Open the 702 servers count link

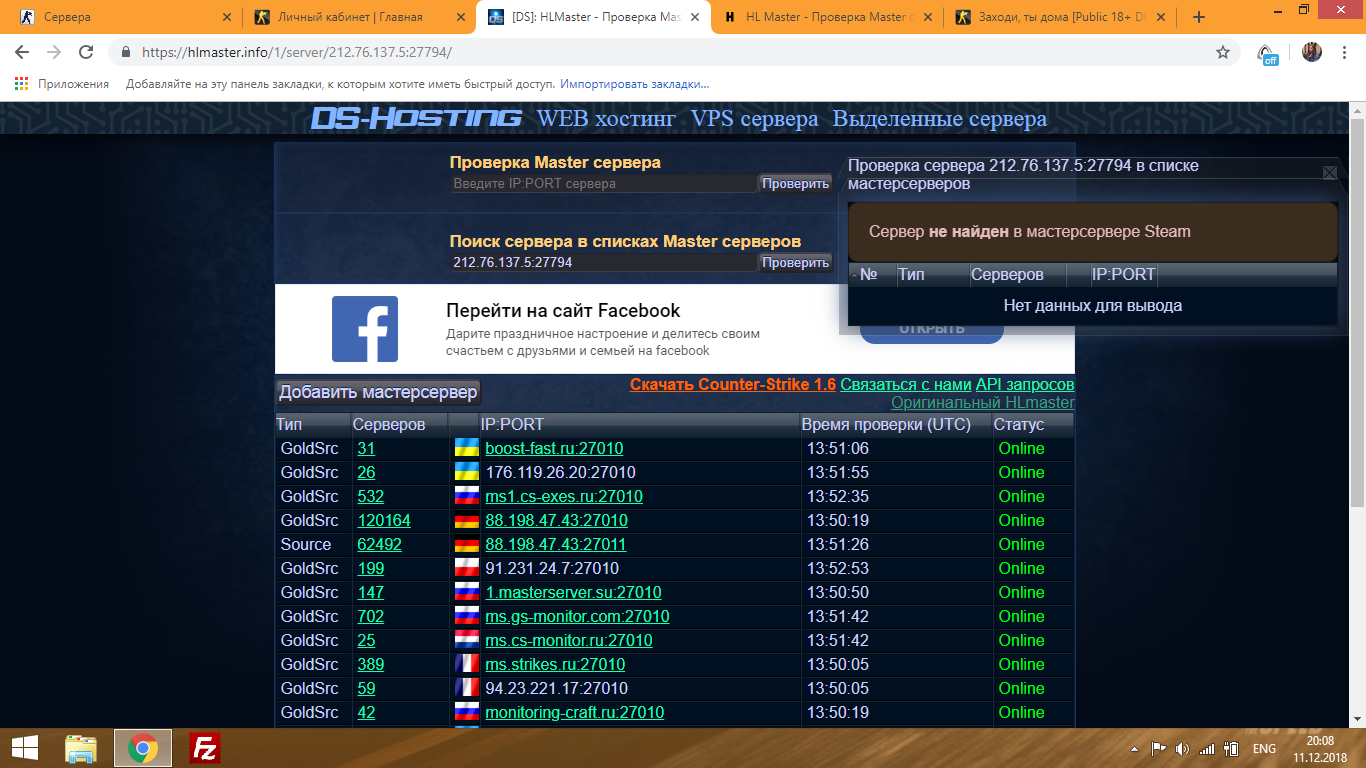click(370, 616)
